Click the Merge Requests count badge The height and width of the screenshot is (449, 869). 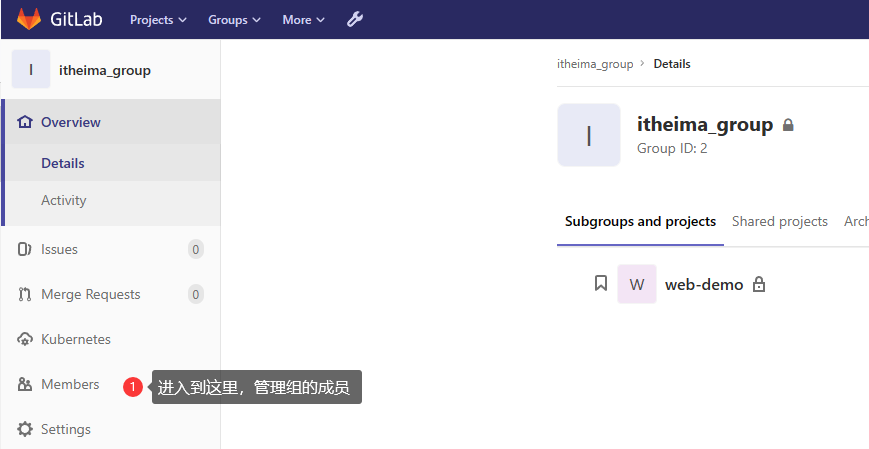point(196,294)
